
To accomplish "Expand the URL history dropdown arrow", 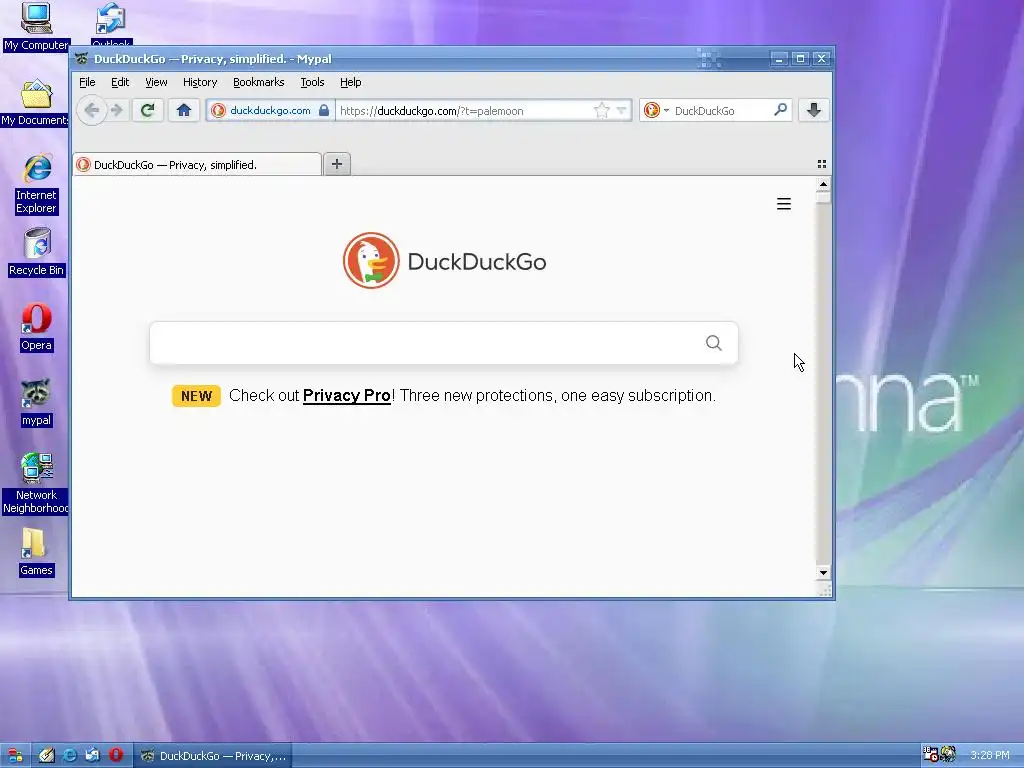I will (x=622, y=110).
